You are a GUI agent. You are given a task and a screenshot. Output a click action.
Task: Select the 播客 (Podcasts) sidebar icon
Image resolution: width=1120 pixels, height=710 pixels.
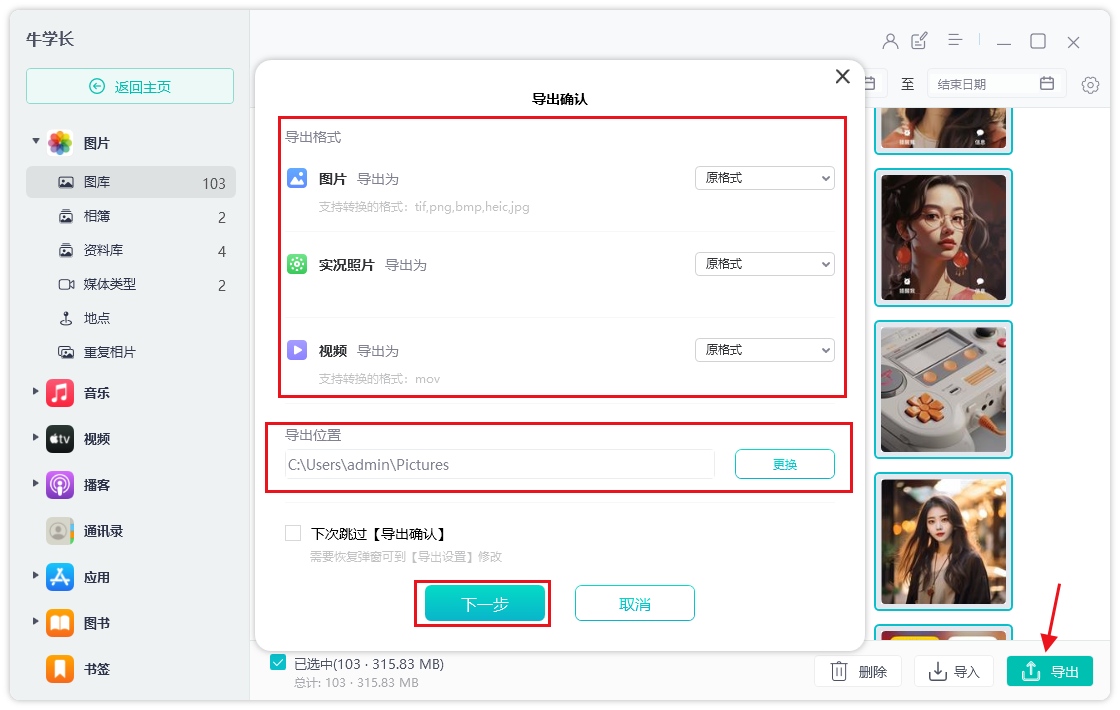60,484
